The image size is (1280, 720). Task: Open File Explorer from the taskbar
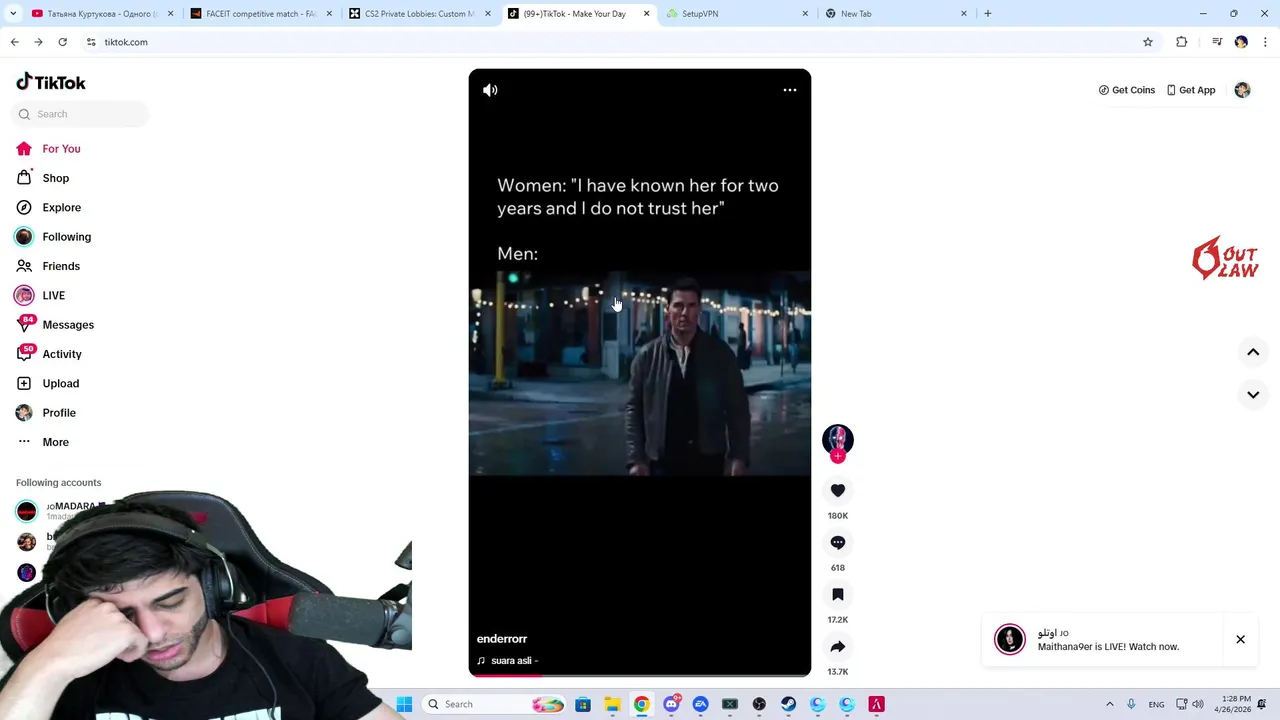tap(612, 704)
